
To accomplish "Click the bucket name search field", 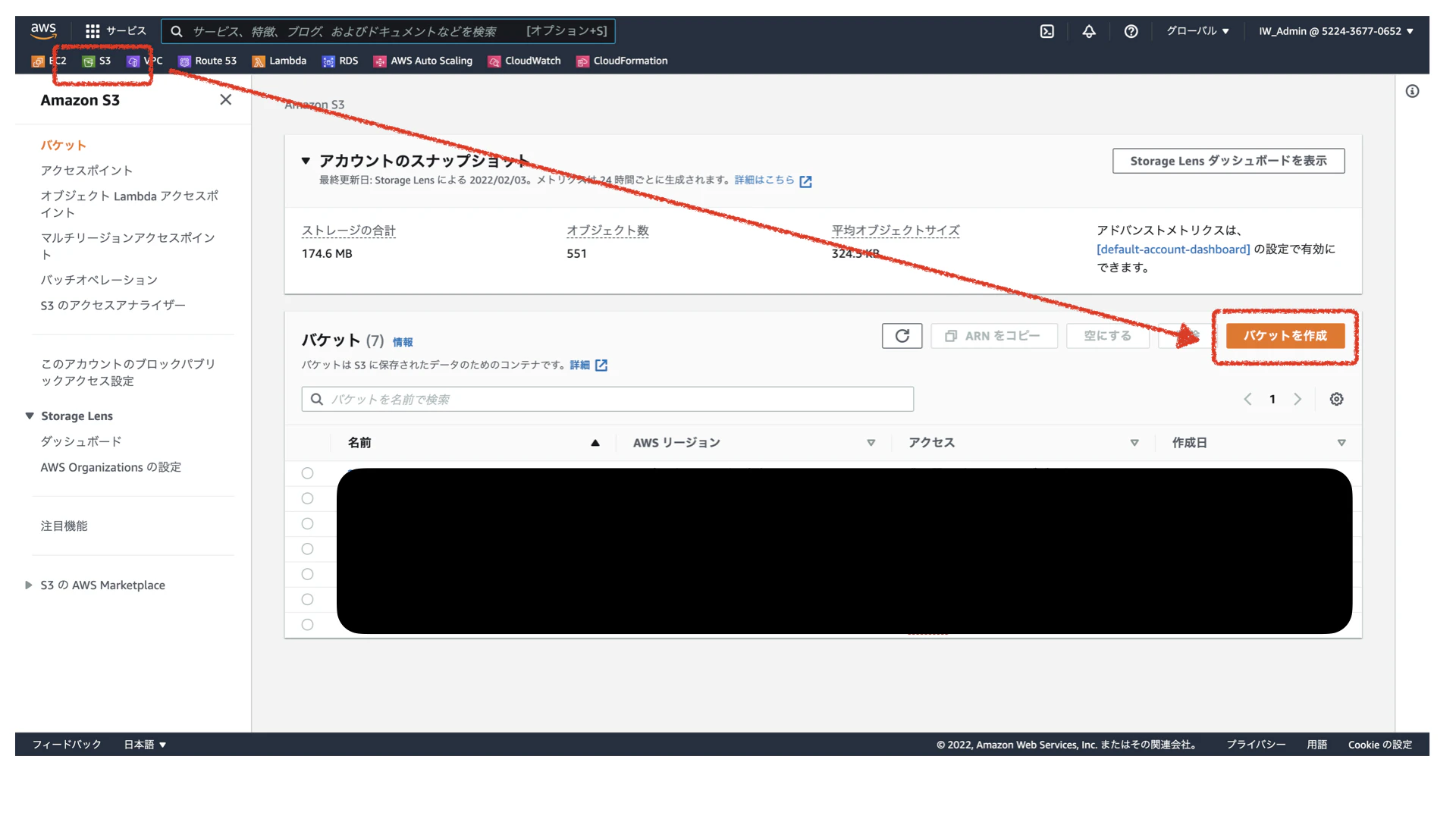I will tap(607, 400).
